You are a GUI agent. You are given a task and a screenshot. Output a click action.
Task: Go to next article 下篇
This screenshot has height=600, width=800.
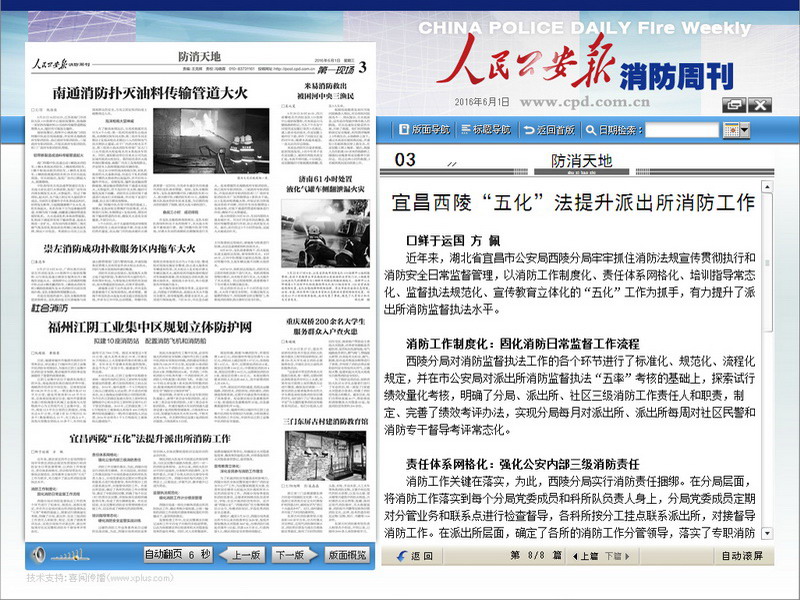click(617, 556)
